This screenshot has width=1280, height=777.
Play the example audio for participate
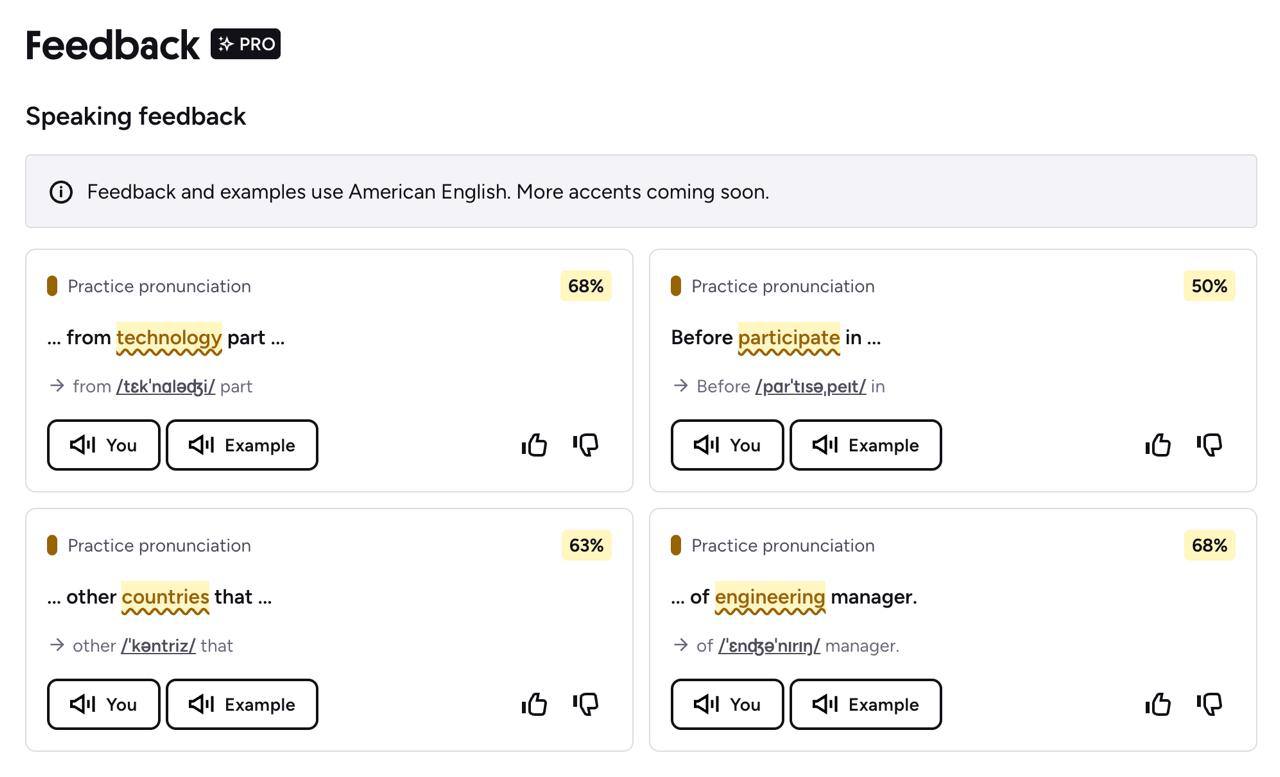pos(866,445)
